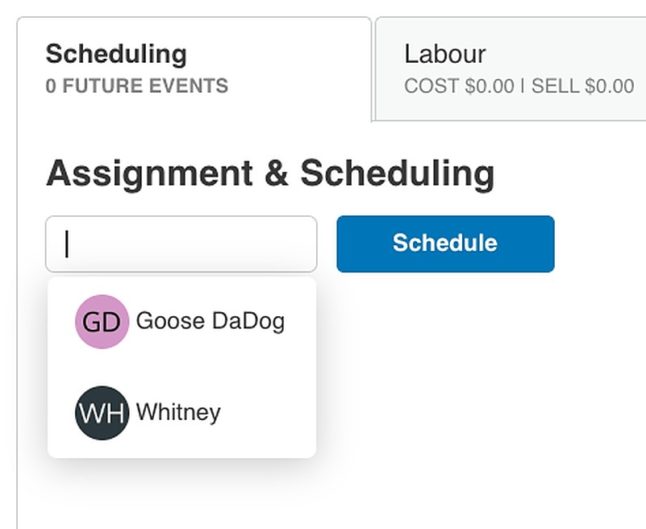Viewport: 646px width, 529px height.
Task: Click blank space right of Schedule button
Action: pyautogui.click(x=599, y=244)
